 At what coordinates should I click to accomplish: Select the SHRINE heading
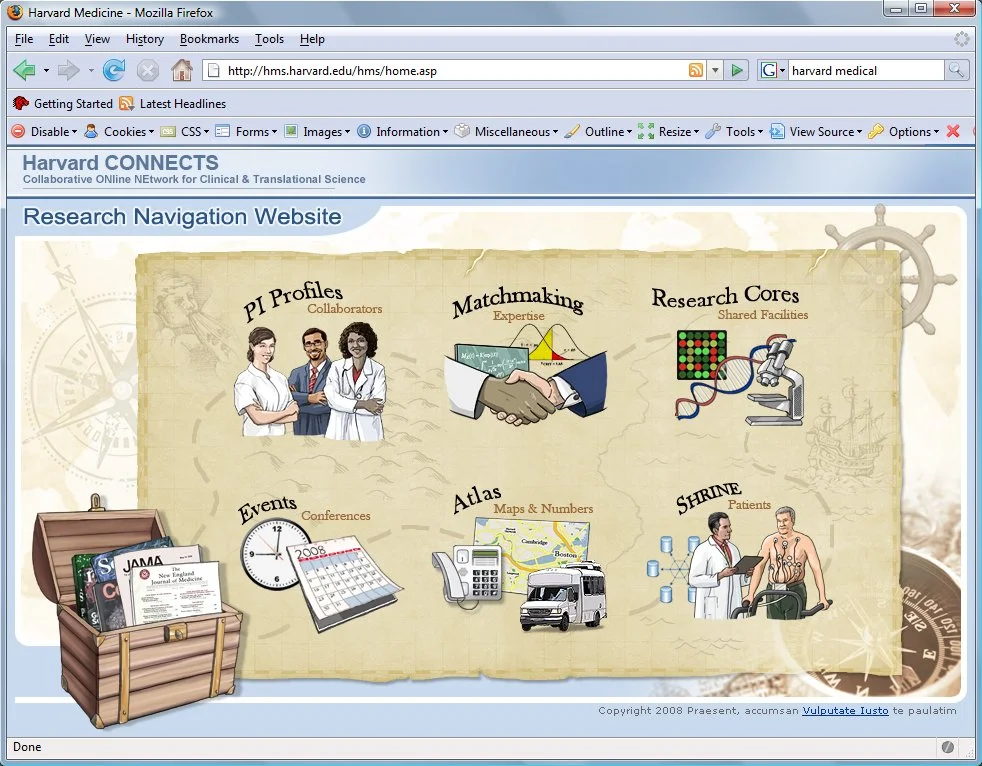point(708,497)
